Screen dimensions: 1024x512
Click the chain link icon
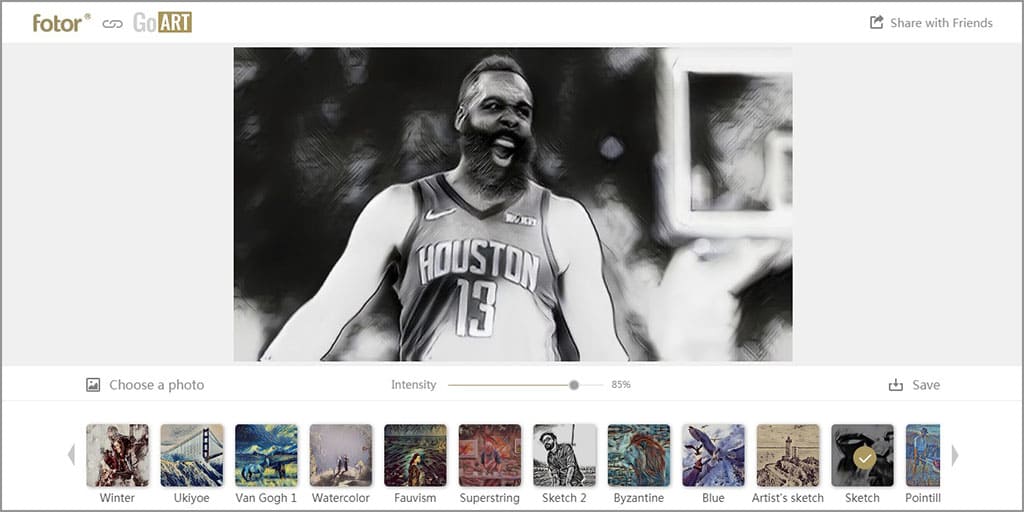(x=112, y=23)
